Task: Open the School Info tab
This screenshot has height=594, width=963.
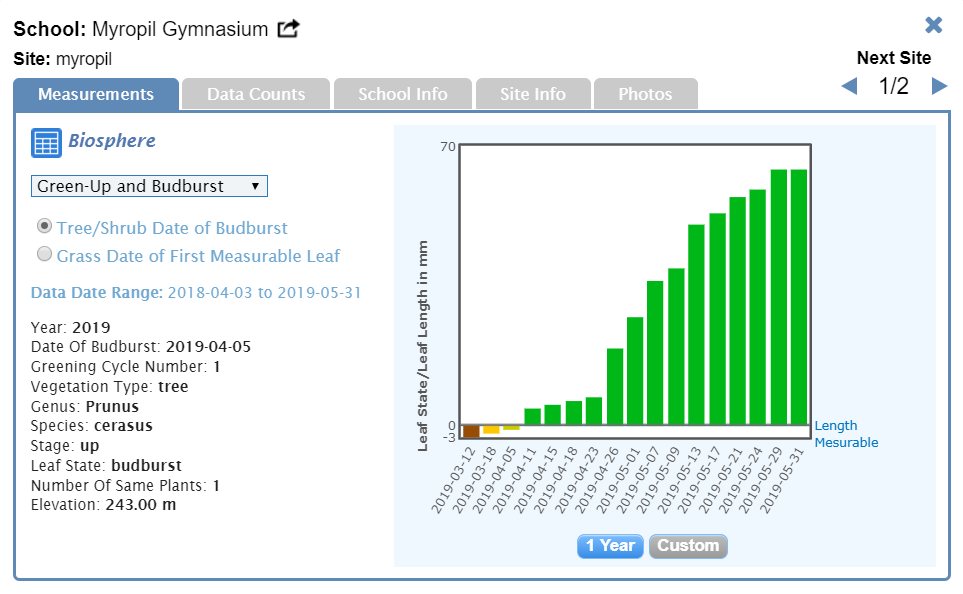Action: pos(402,94)
